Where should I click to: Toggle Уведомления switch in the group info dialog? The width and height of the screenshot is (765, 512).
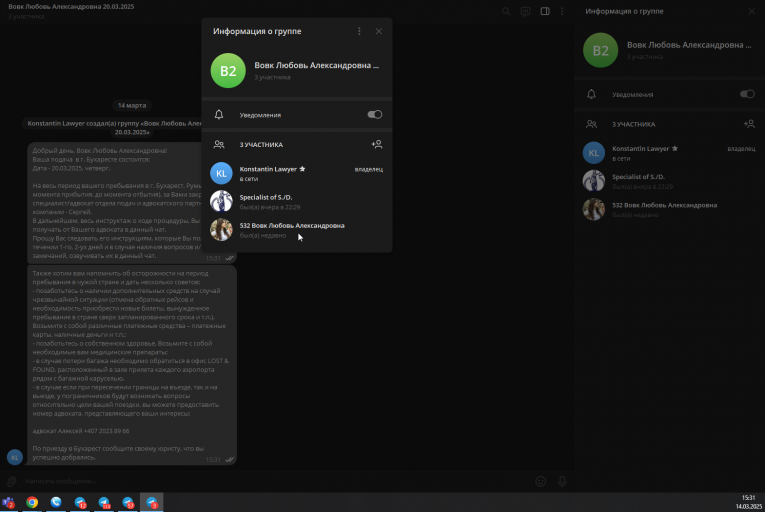(x=375, y=115)
